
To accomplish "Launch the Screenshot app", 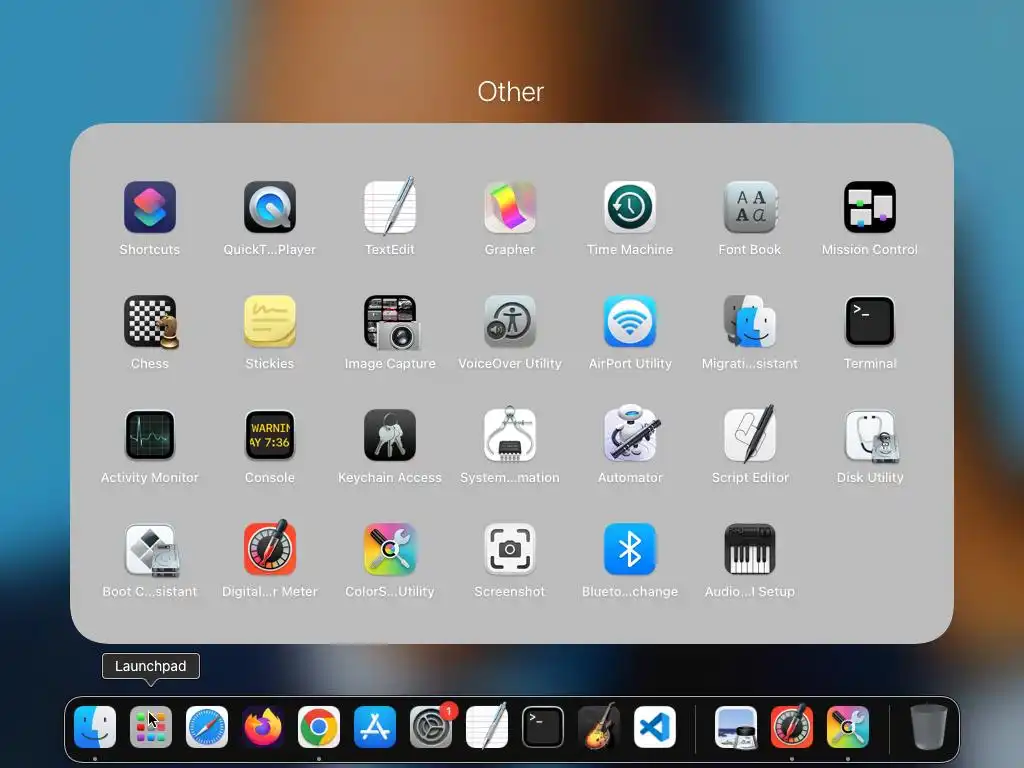I will pos(510,549).
